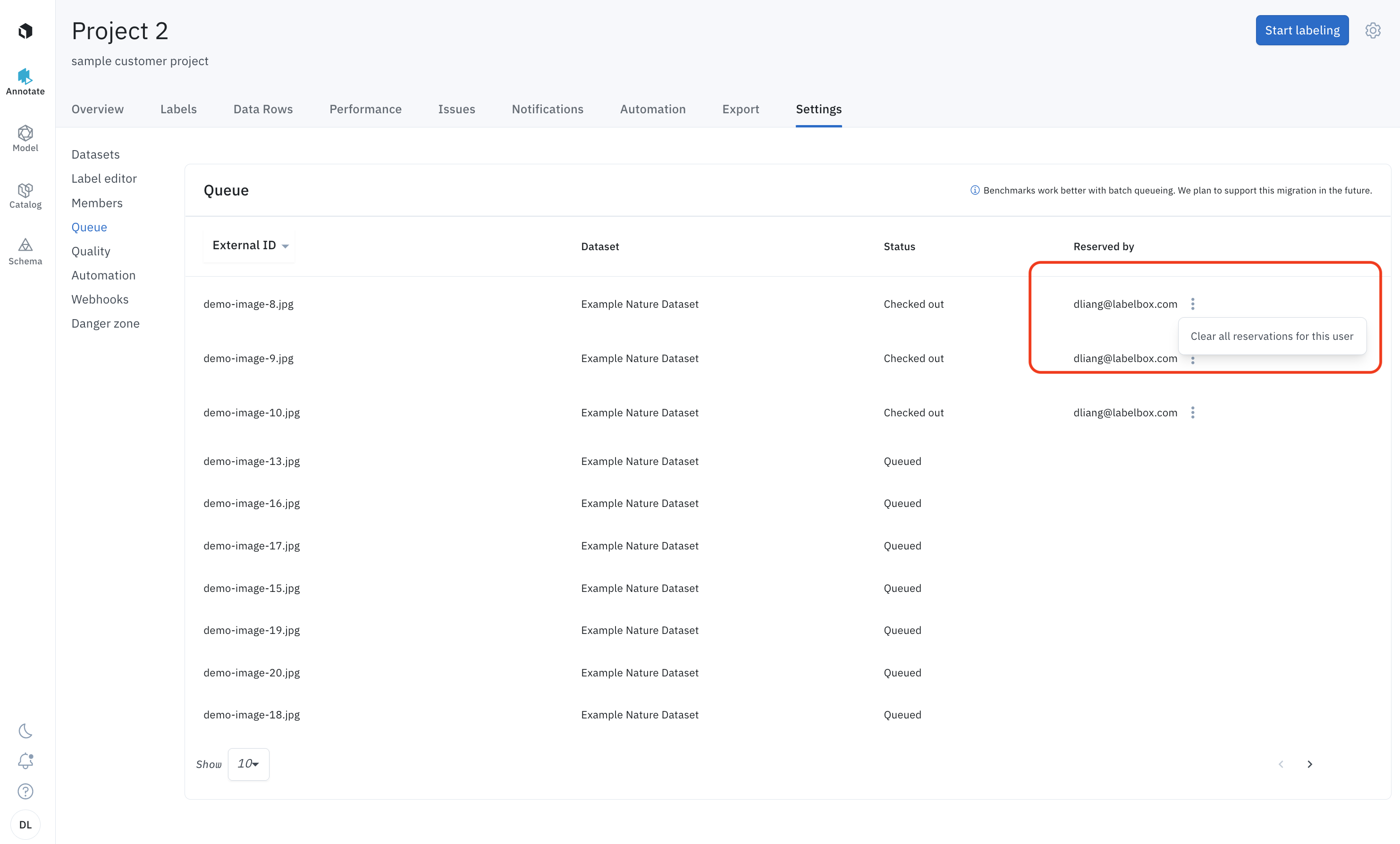The image size is (1400, 844).
Task: Open the DL user avatar menu
Action: [x=25, y=824]
